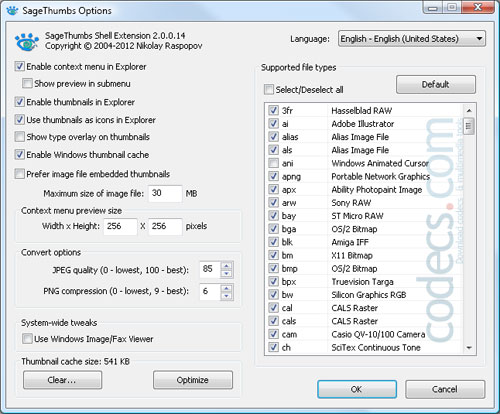The width and height of the screenshot is (500, 414).
Task: Click the SageThumbs eye icon in title bar
Action: [x=12, y=10]
